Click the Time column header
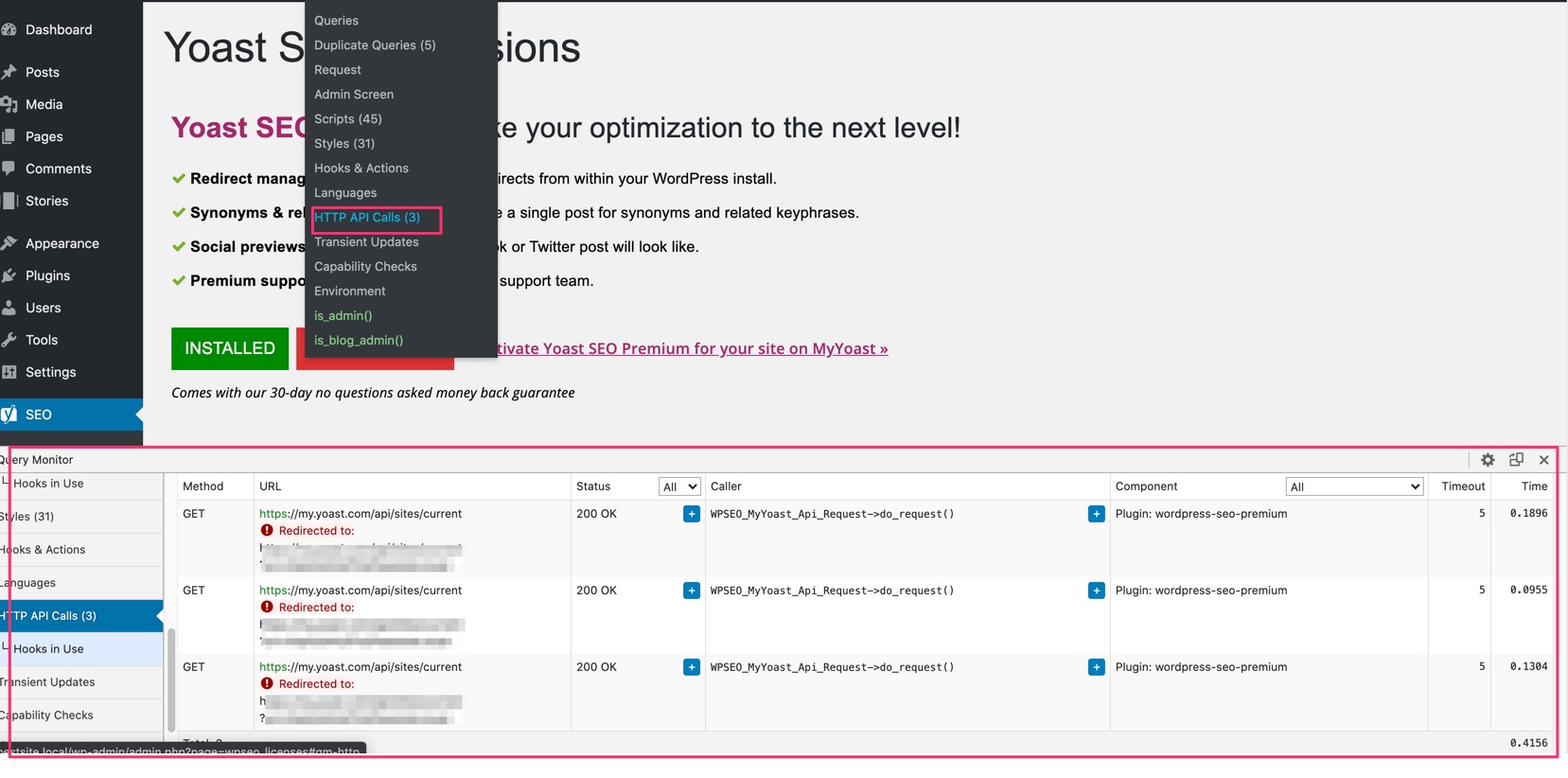 tap(1534, 486)
